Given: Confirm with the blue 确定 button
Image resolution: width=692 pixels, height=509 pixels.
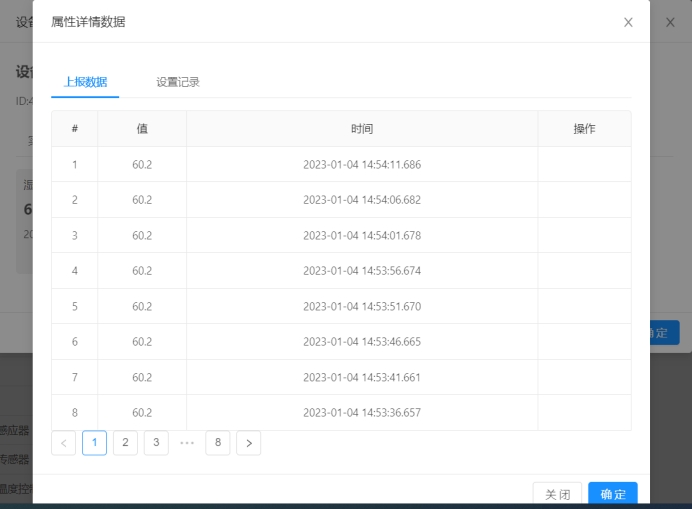Looking at the screenshot, I should pyautogui.click(x=612, y=494).
